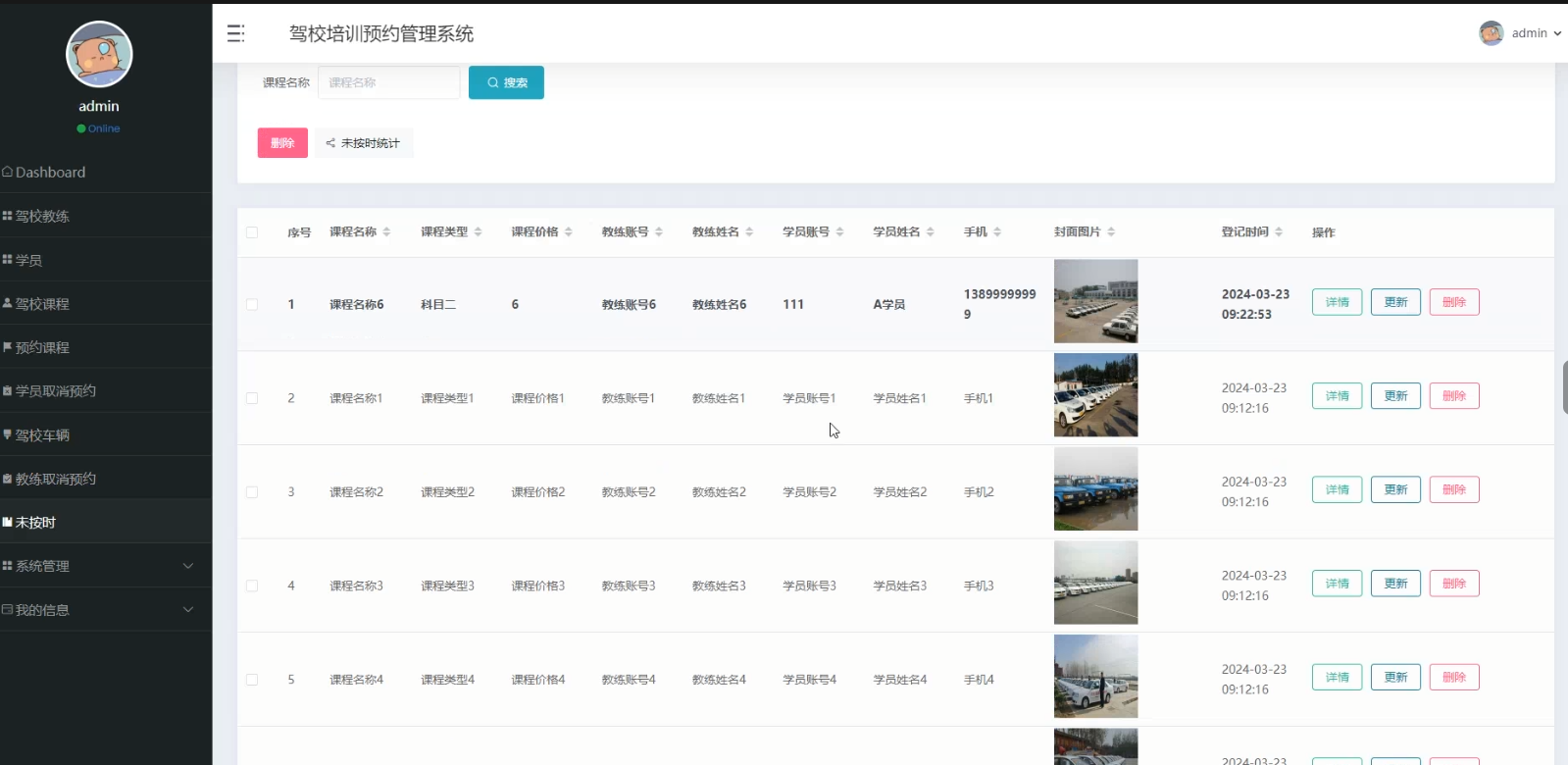Open Dashboard in the sidebar
The height and width of the screenshot is (765, 1568).
(x=106, y=172)
